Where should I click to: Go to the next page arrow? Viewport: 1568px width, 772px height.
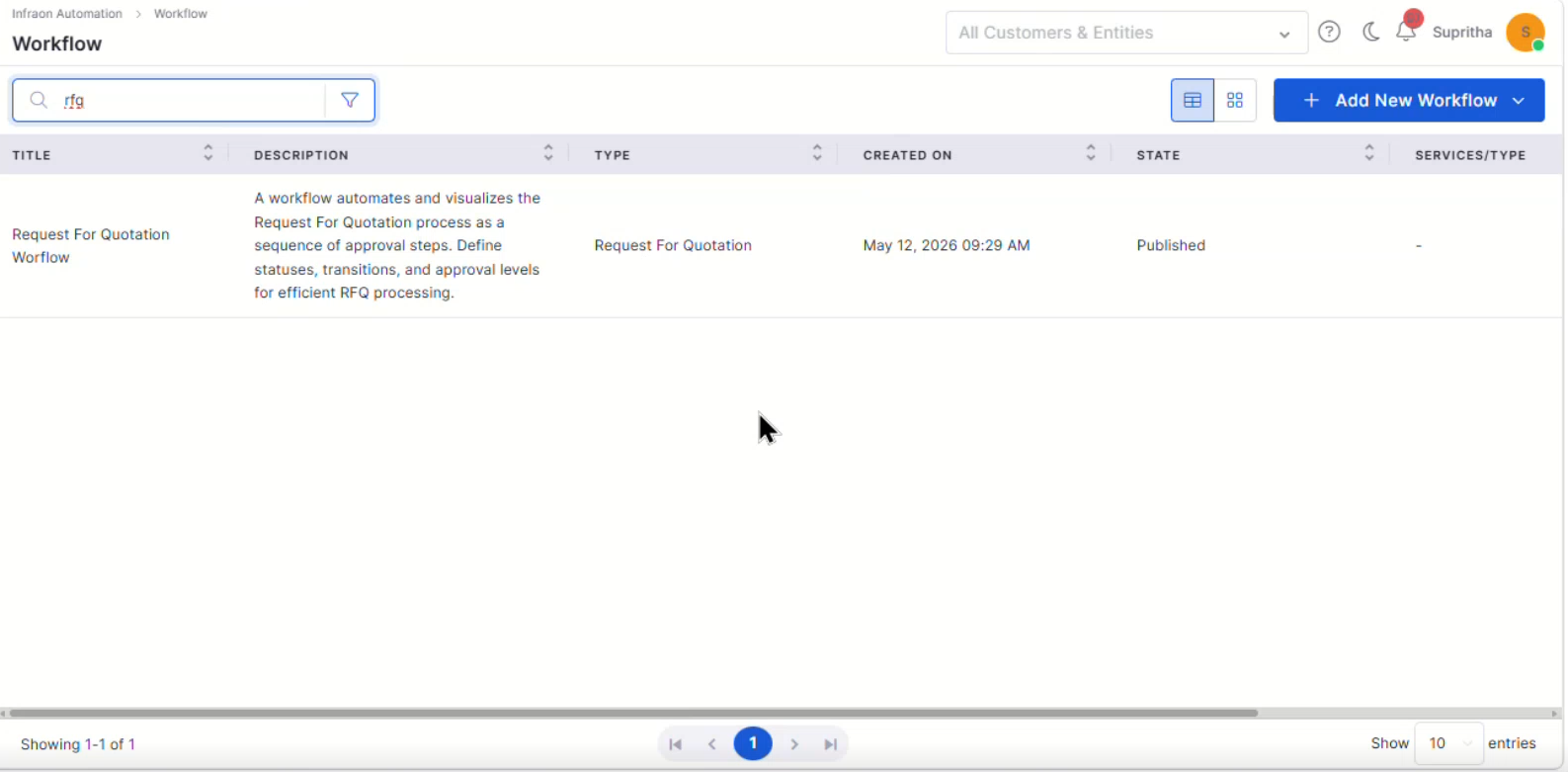click(x=794, y=744)
